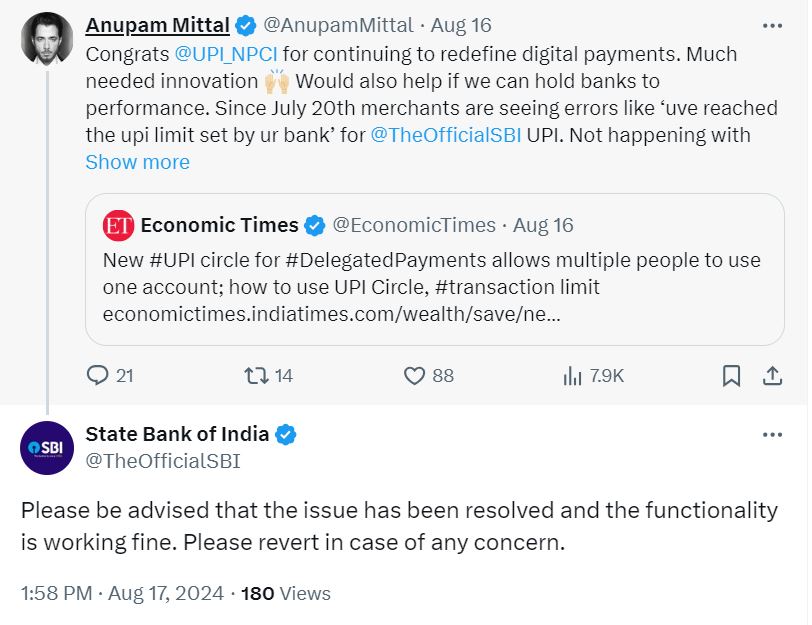Open Anupam Mittal's profile name link

pos(158,25)
